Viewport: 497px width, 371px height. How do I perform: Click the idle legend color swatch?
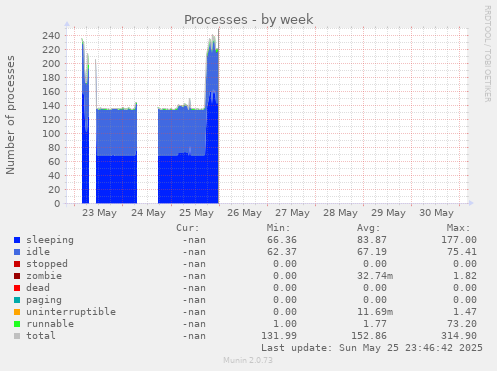point(17,252)
